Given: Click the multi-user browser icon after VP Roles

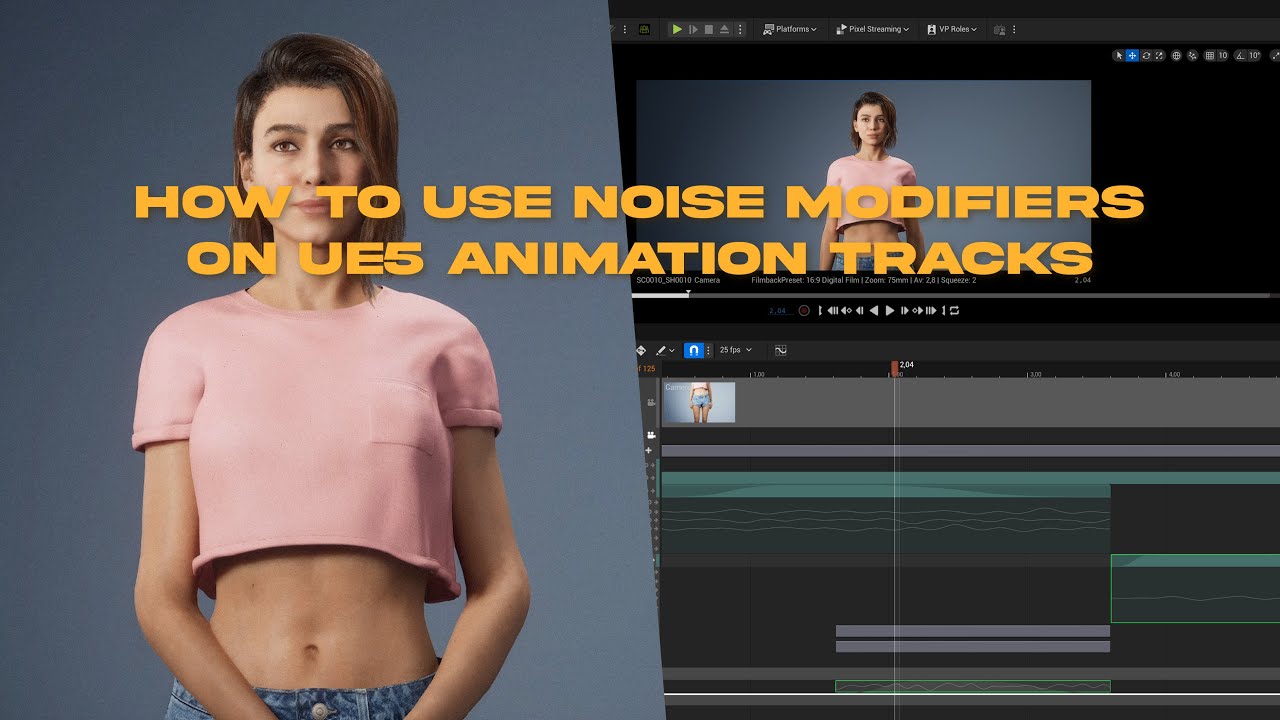Looking at the screenshot, I should pos(1000,29).
